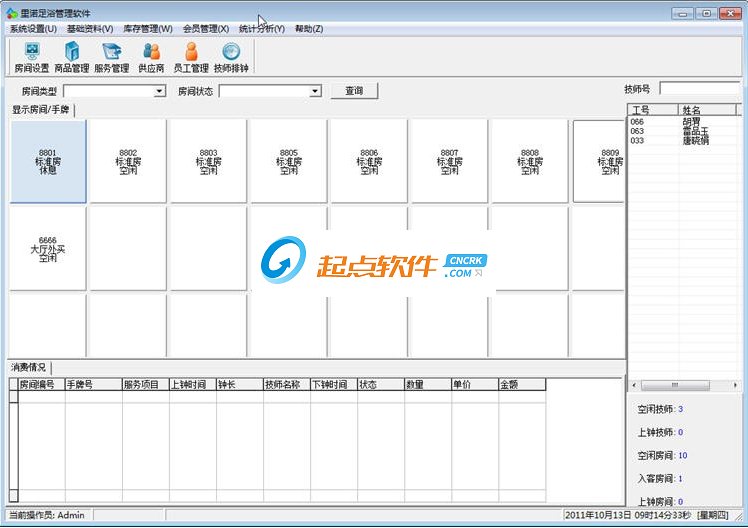This screenshot has height=528, width=748.
Task: Sort technicians by the 工号 column header
Action: 653,110
